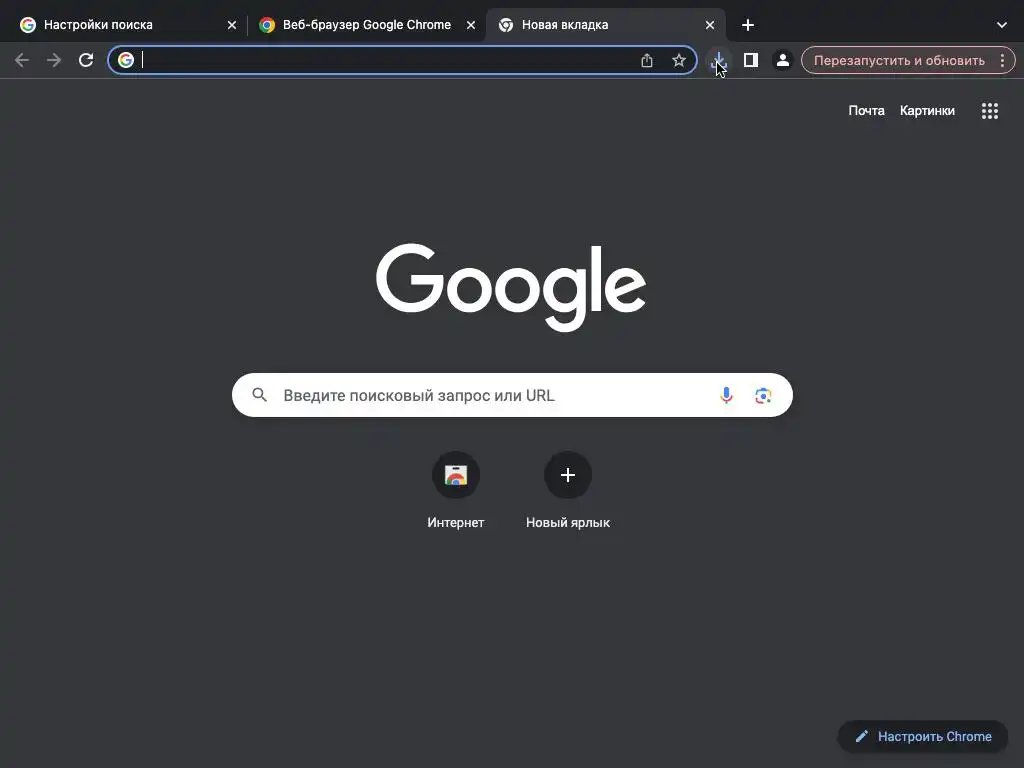Screen dimensions: 1024x768
Task: Share this page icon in omnibox
Action: (x=647, y=60)
